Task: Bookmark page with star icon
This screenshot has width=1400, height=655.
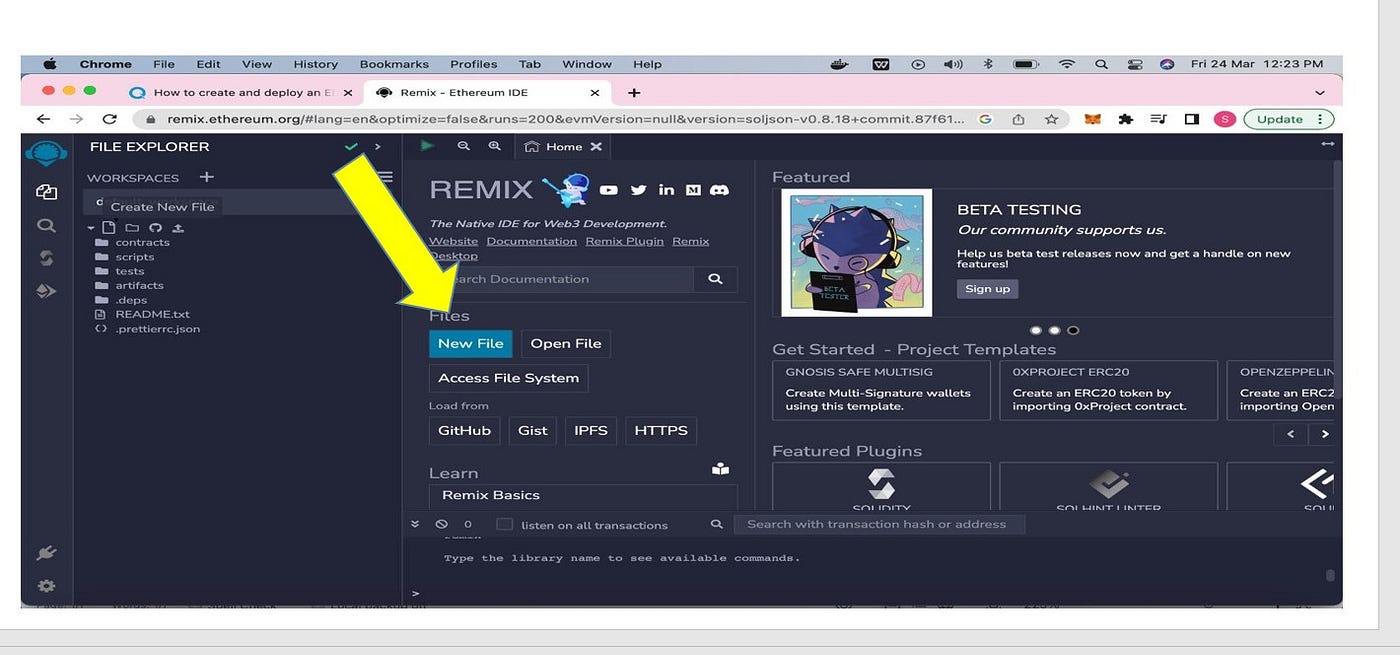Action: pos(1051,119)
